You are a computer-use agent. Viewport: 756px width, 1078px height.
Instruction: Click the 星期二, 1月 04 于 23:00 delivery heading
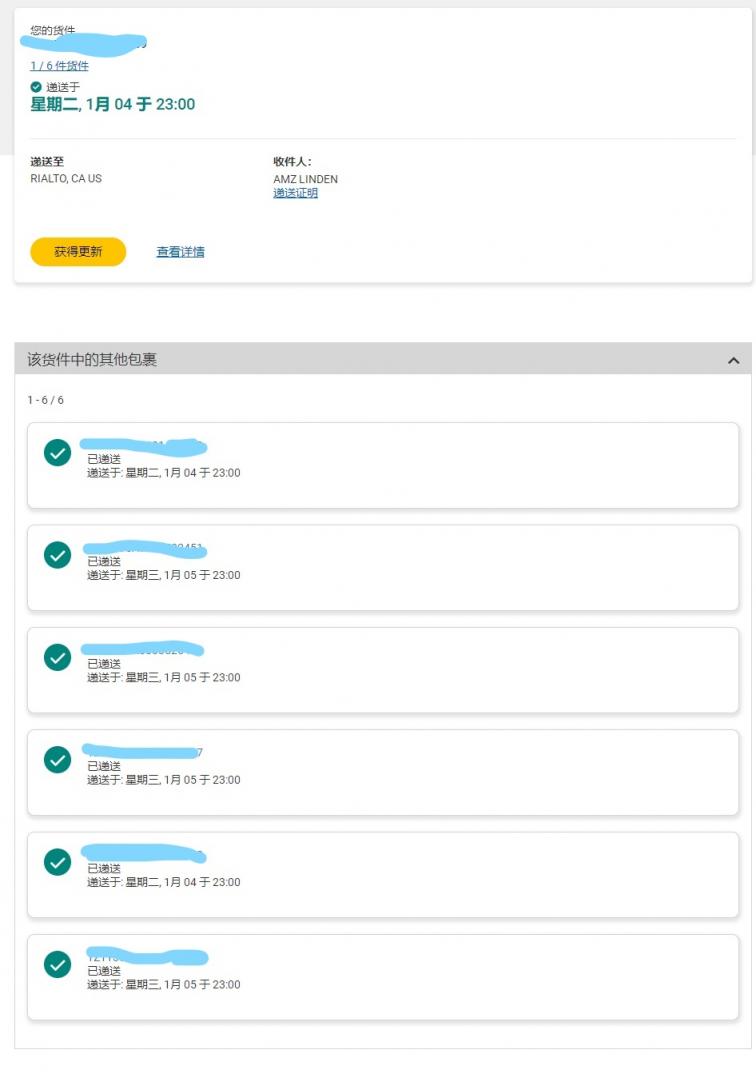(113, 104)
